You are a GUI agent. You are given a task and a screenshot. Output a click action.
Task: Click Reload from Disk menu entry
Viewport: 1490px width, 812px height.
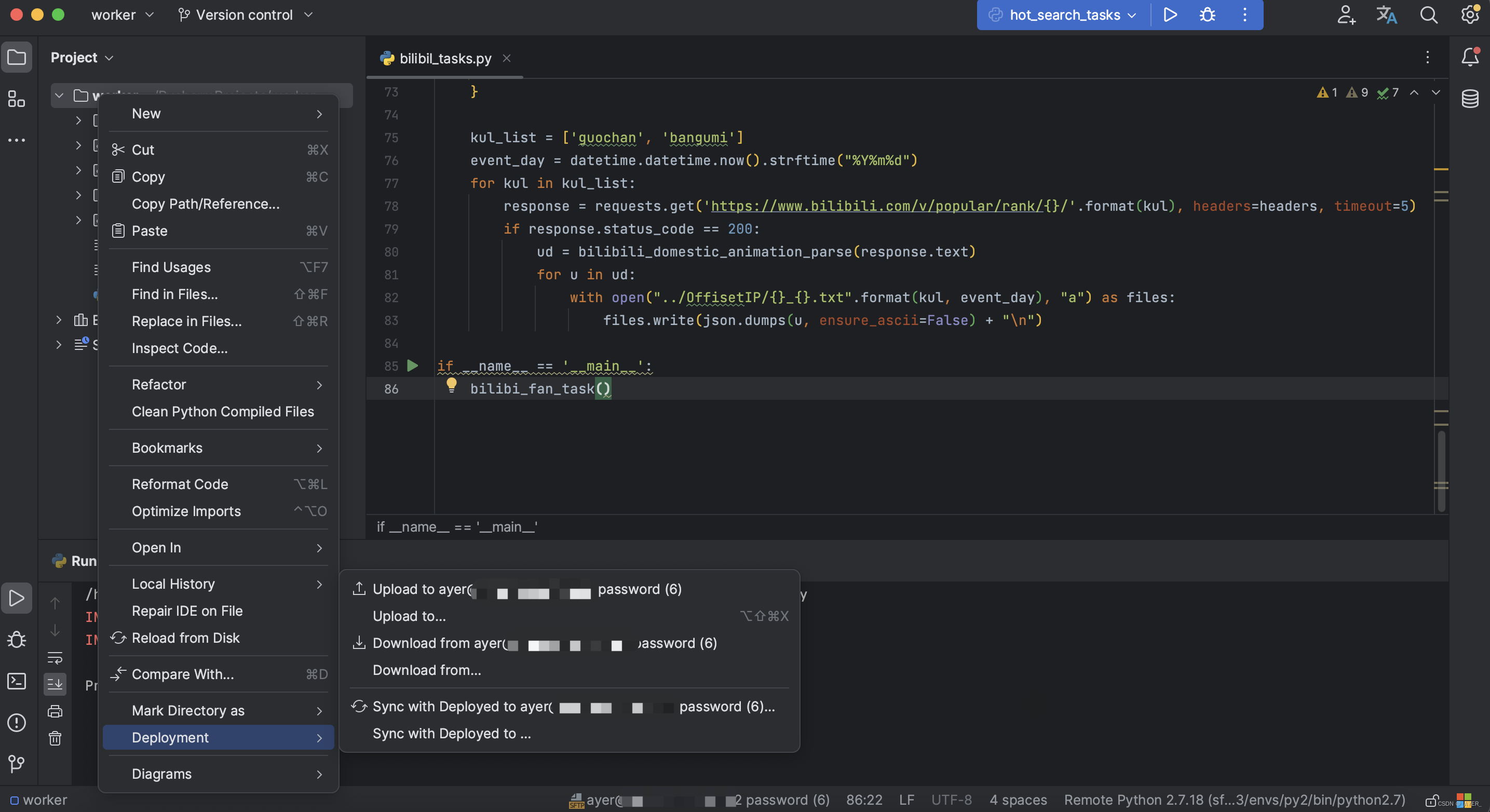[x=185, y=638]
